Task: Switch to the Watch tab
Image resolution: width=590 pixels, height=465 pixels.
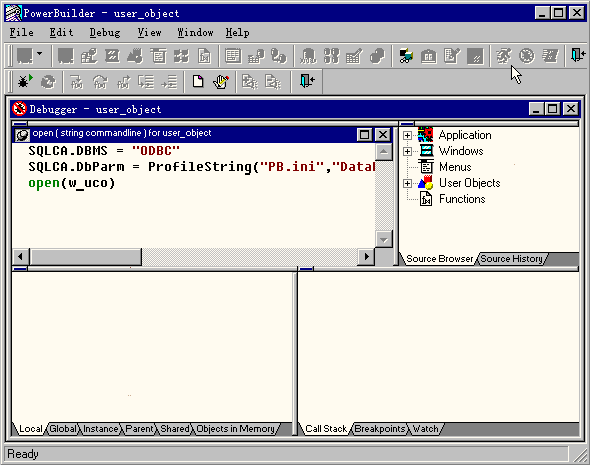Action: (x=426, y=429)
